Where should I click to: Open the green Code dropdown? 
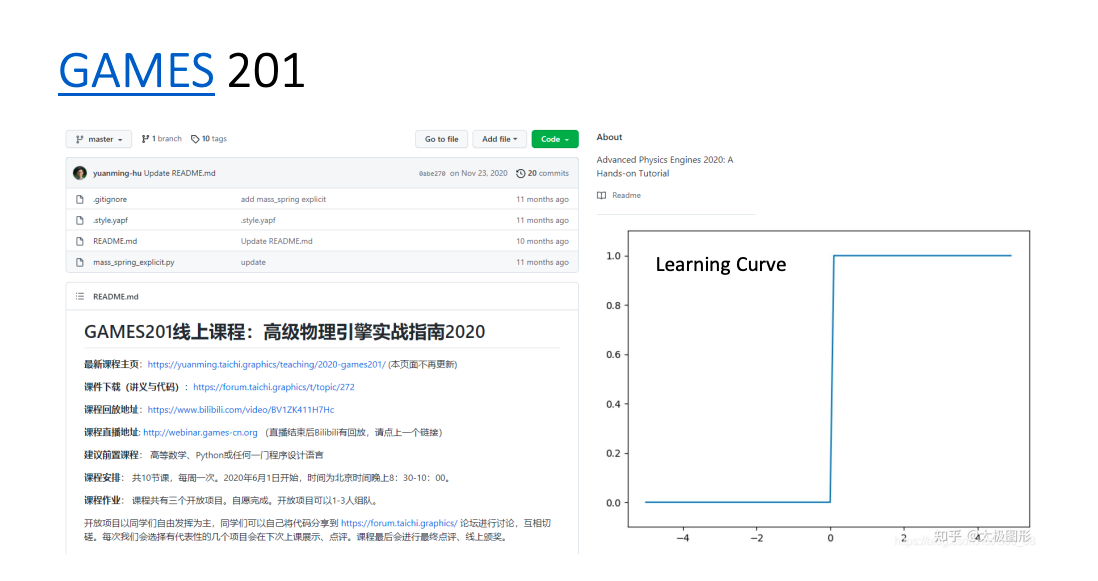click(x=555, y=139)
